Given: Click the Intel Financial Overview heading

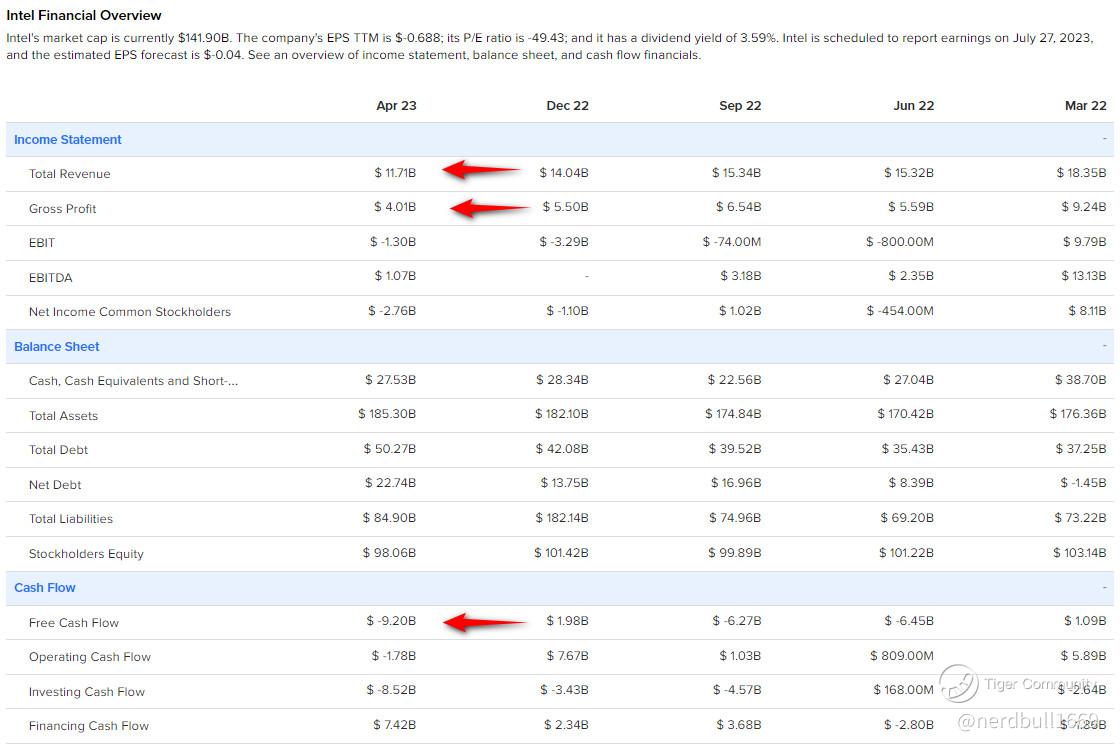Looking at the screenshot, I should pyautogui.click(x=84, y=15).
